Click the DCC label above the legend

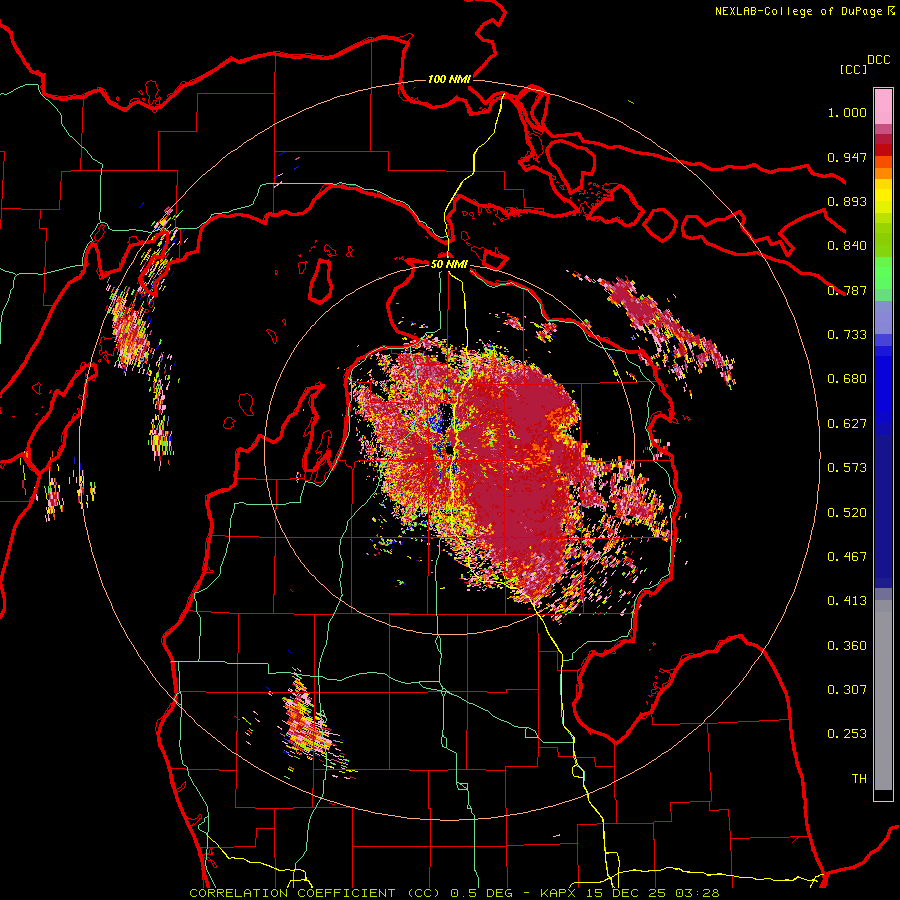(x=879, y=60)
